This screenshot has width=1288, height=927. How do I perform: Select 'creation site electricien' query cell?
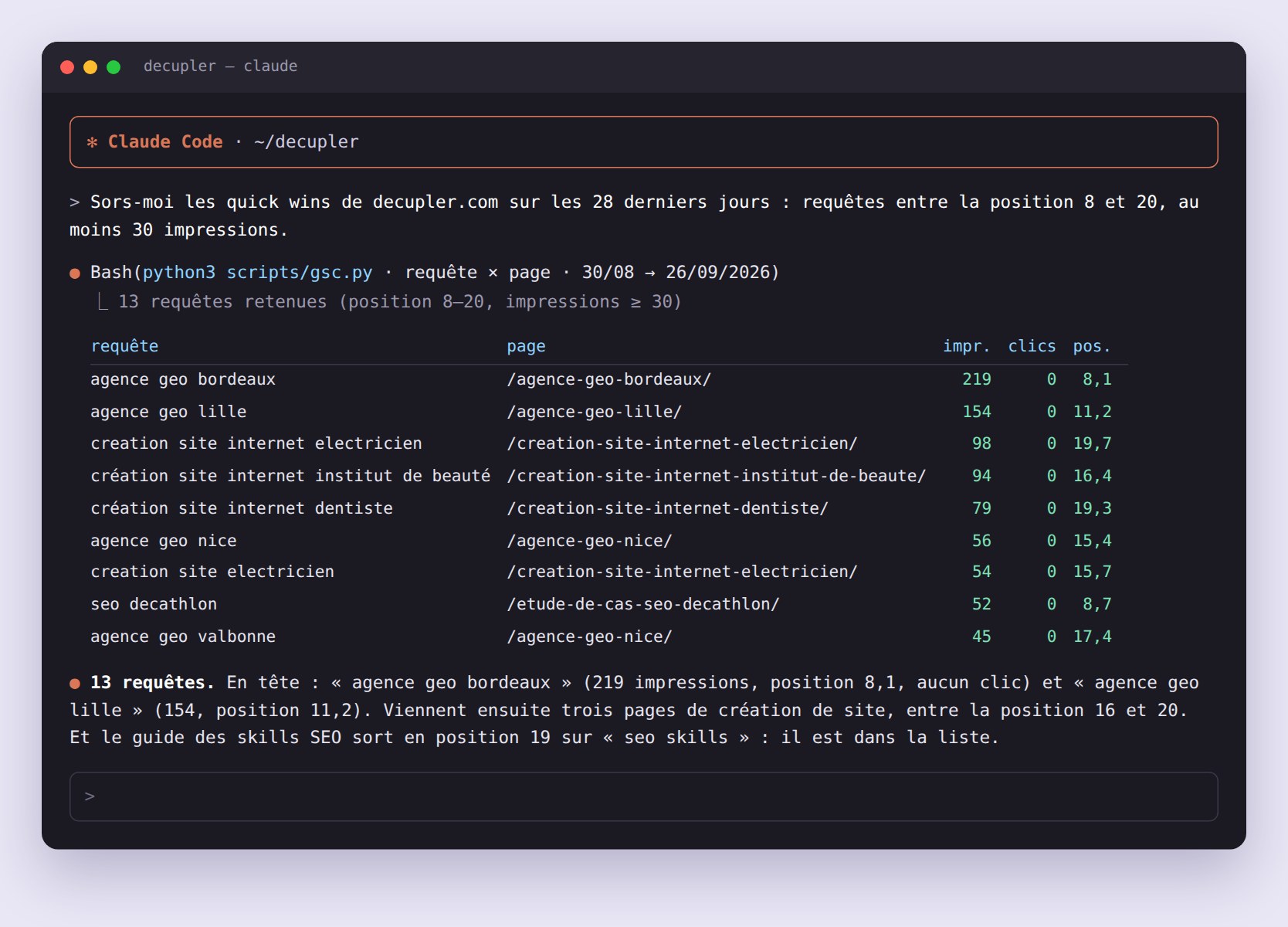coord(212,572)
